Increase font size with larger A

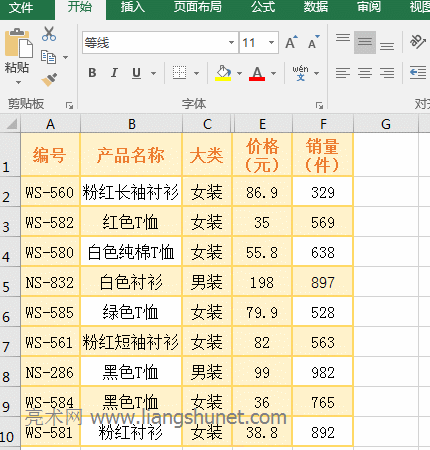point(291,42)
